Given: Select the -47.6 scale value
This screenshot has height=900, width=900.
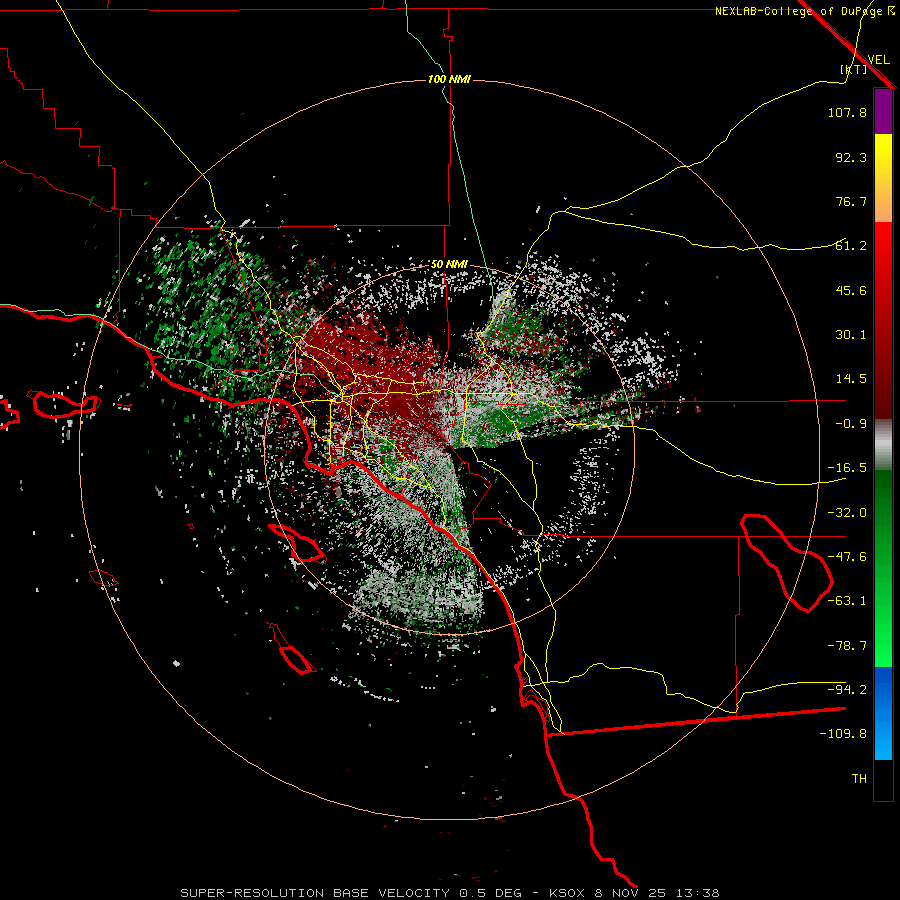Looking at the screenshot, I should [x=847, y=557].
